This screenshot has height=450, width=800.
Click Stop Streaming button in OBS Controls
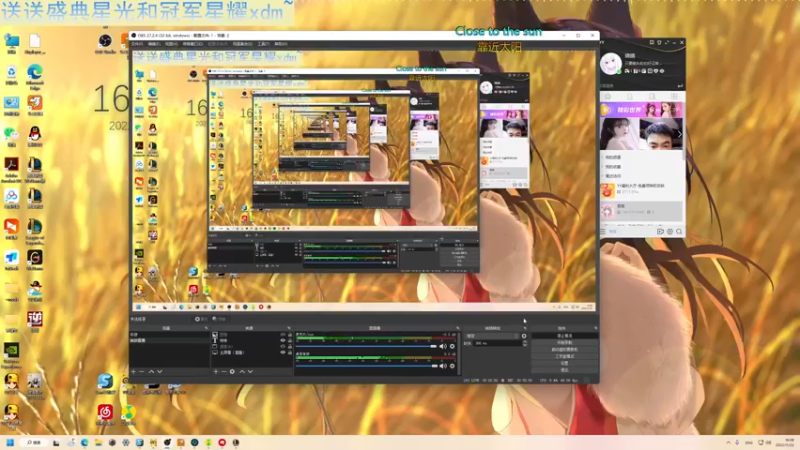(x=564, y=336)
